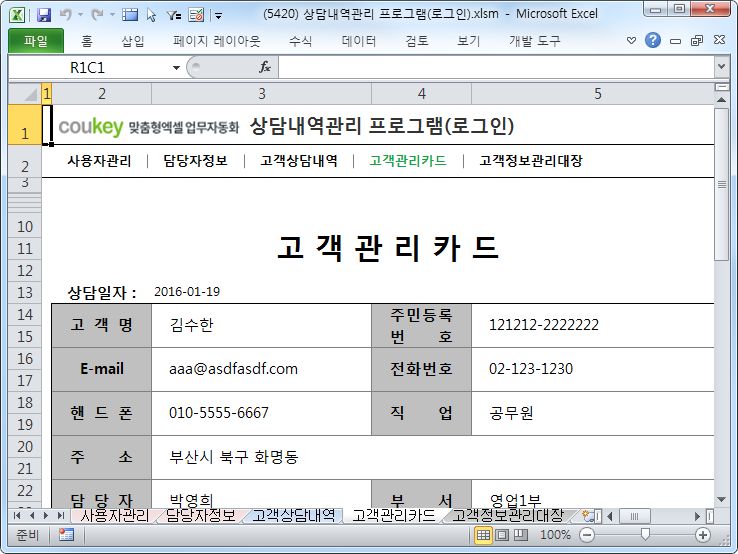Screen dimensions: 738x554
Task: Click the macro record icon in status bar
Action: click(x=66, y=535)
